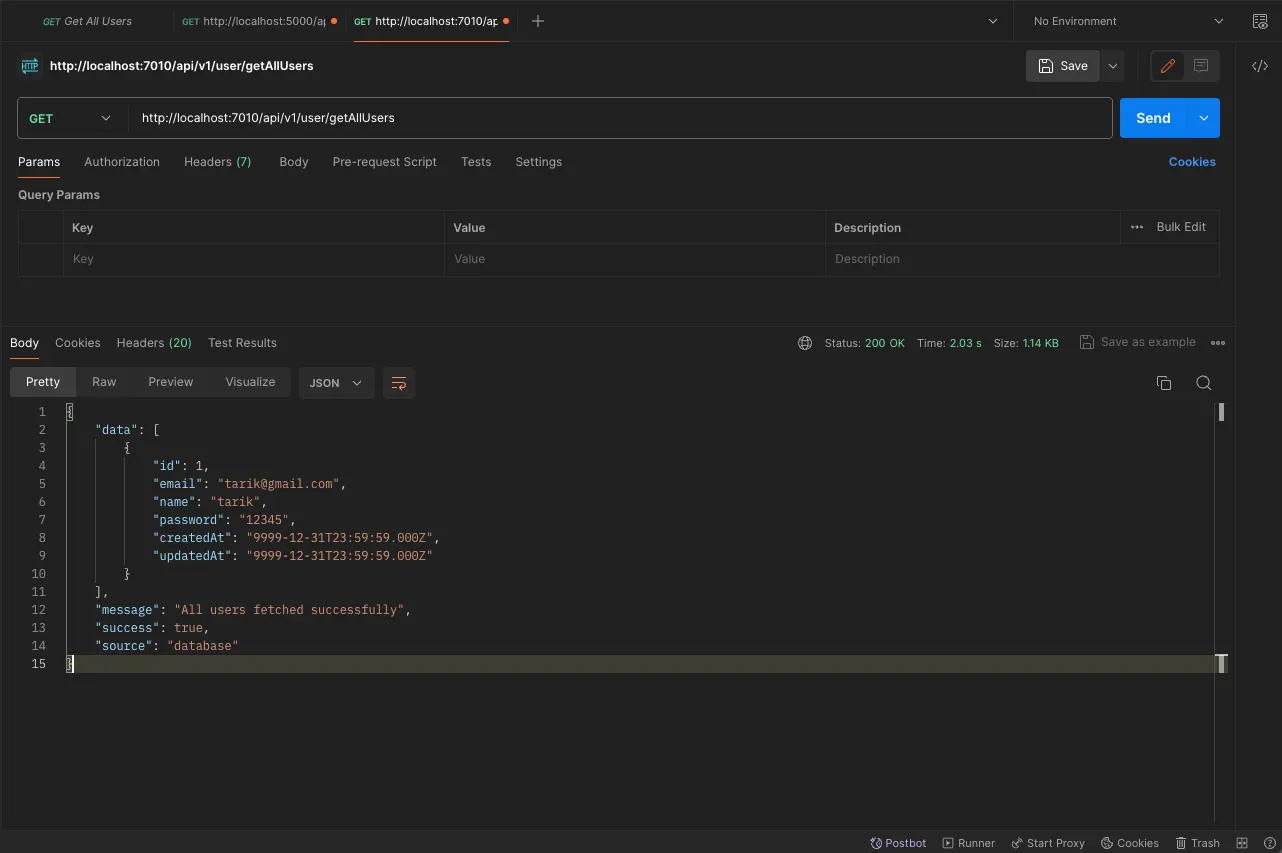Click the request URL input field

click(x=620, y=118)
